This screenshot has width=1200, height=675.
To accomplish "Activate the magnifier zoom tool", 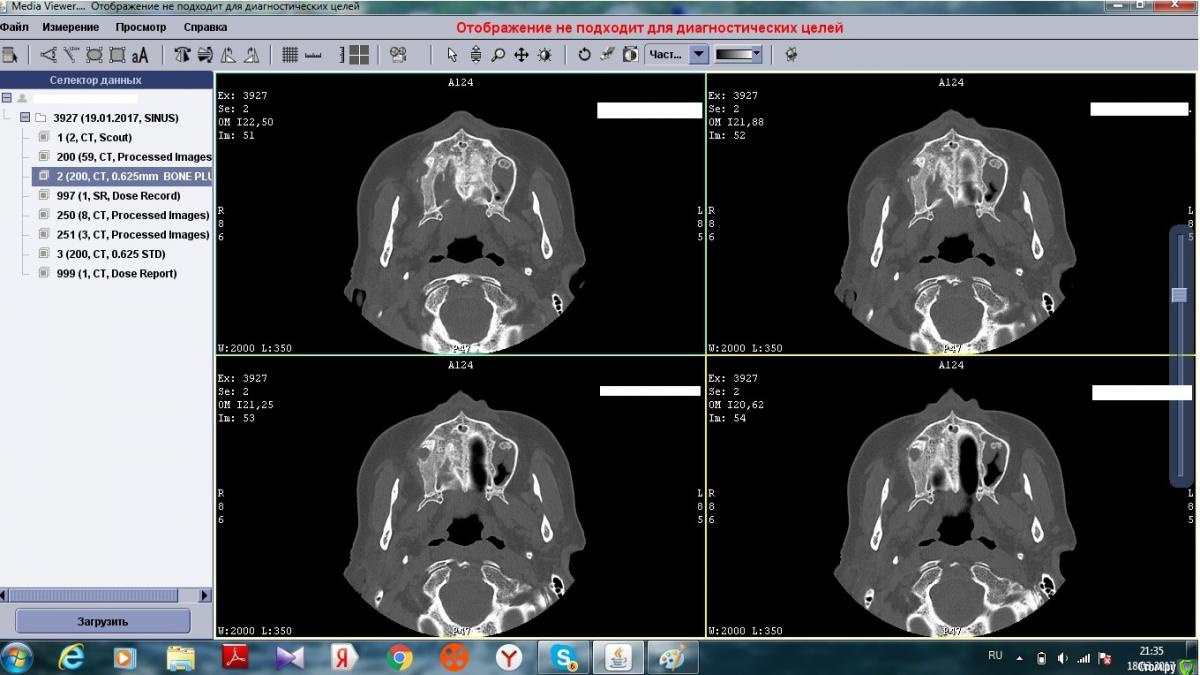I will pos(497,55).
